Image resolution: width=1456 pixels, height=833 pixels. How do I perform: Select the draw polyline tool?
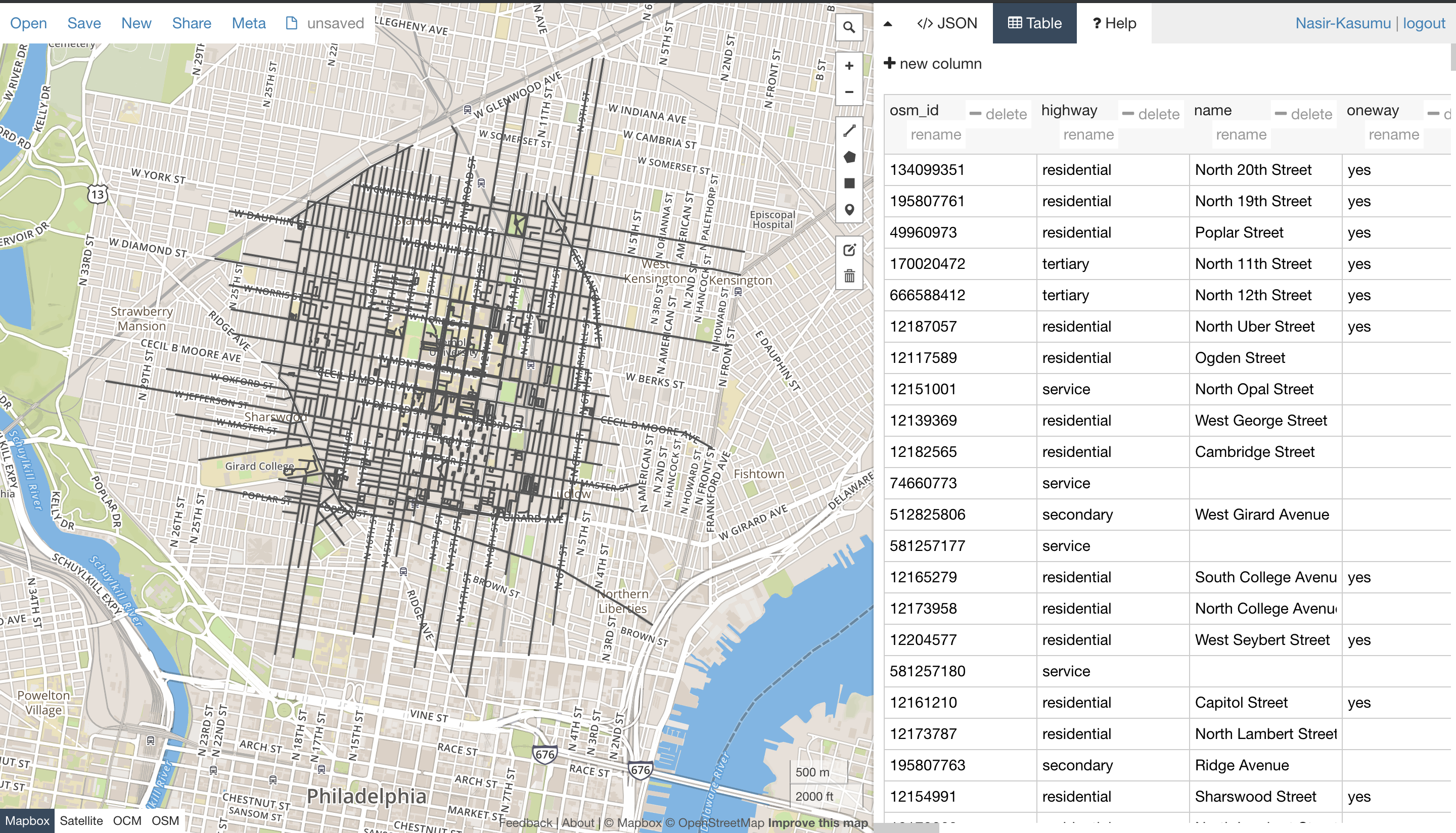[x=849, y=131]
